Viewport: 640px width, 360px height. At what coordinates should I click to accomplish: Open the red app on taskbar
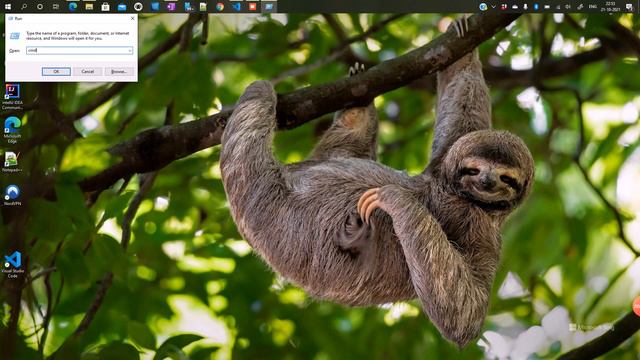[253, 7]
